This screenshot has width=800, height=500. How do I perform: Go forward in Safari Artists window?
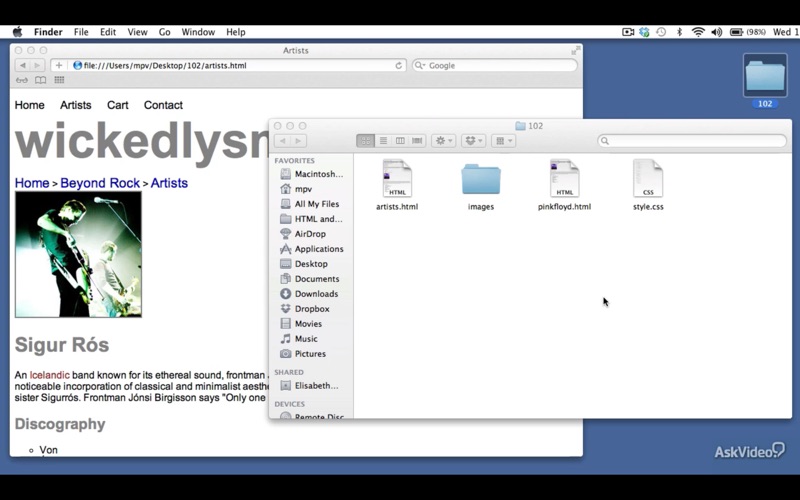[37, 65]
